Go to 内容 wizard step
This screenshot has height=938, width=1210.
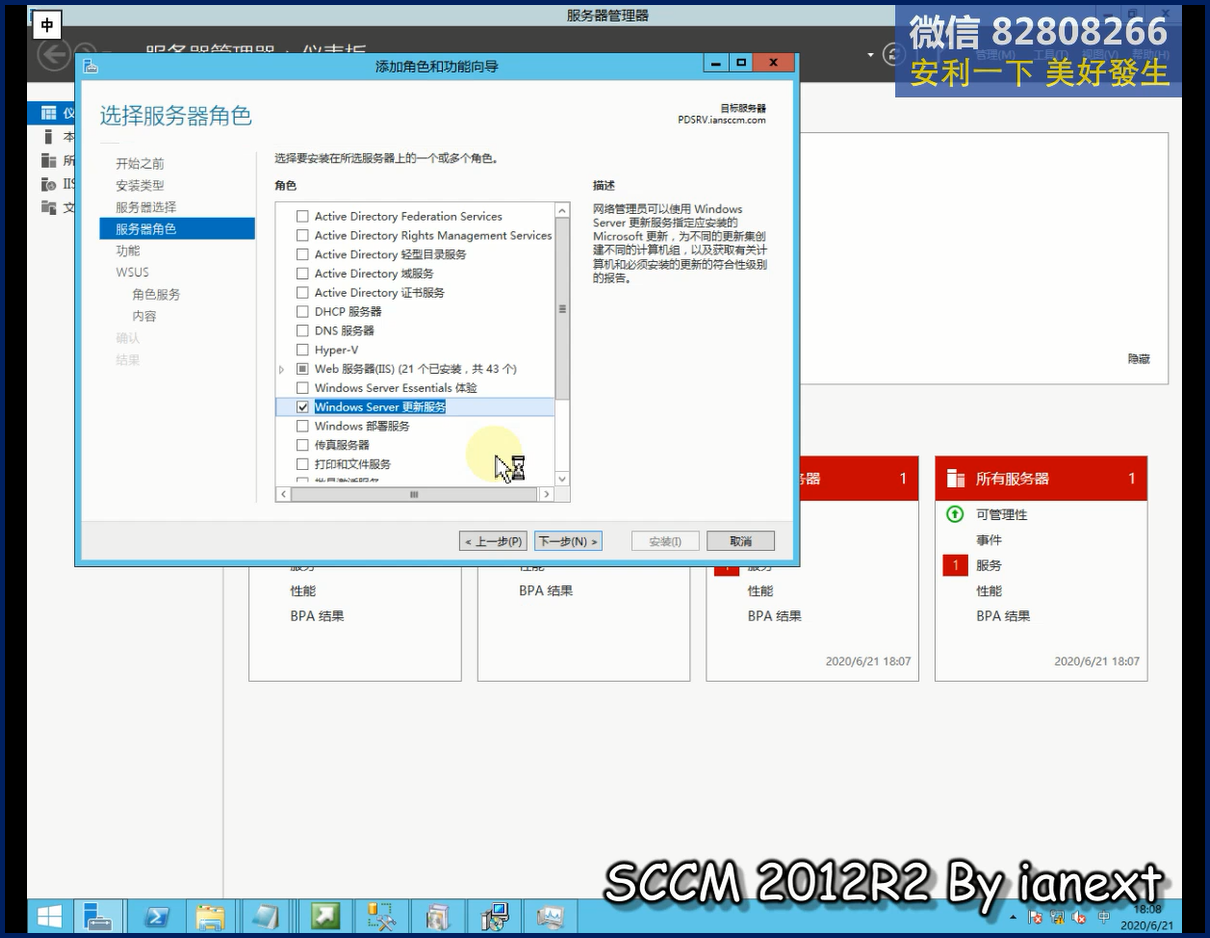point(144,316)
